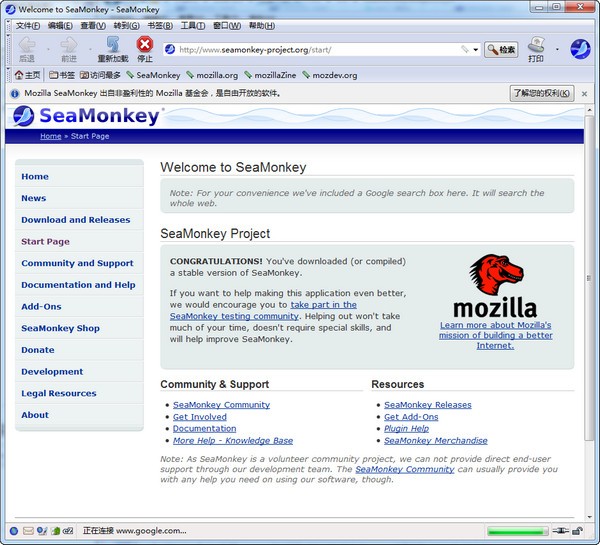Go to the home page via 主页 icon
Screen dimensions: 600x545
pos(27,75)
